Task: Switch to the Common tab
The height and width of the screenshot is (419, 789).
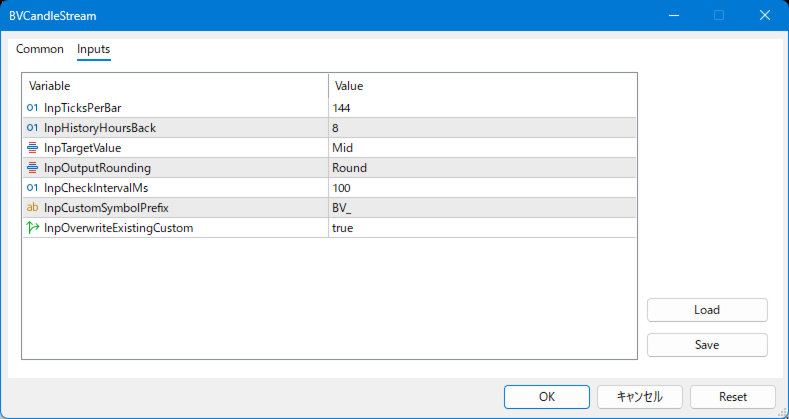Action: point(40,49)
